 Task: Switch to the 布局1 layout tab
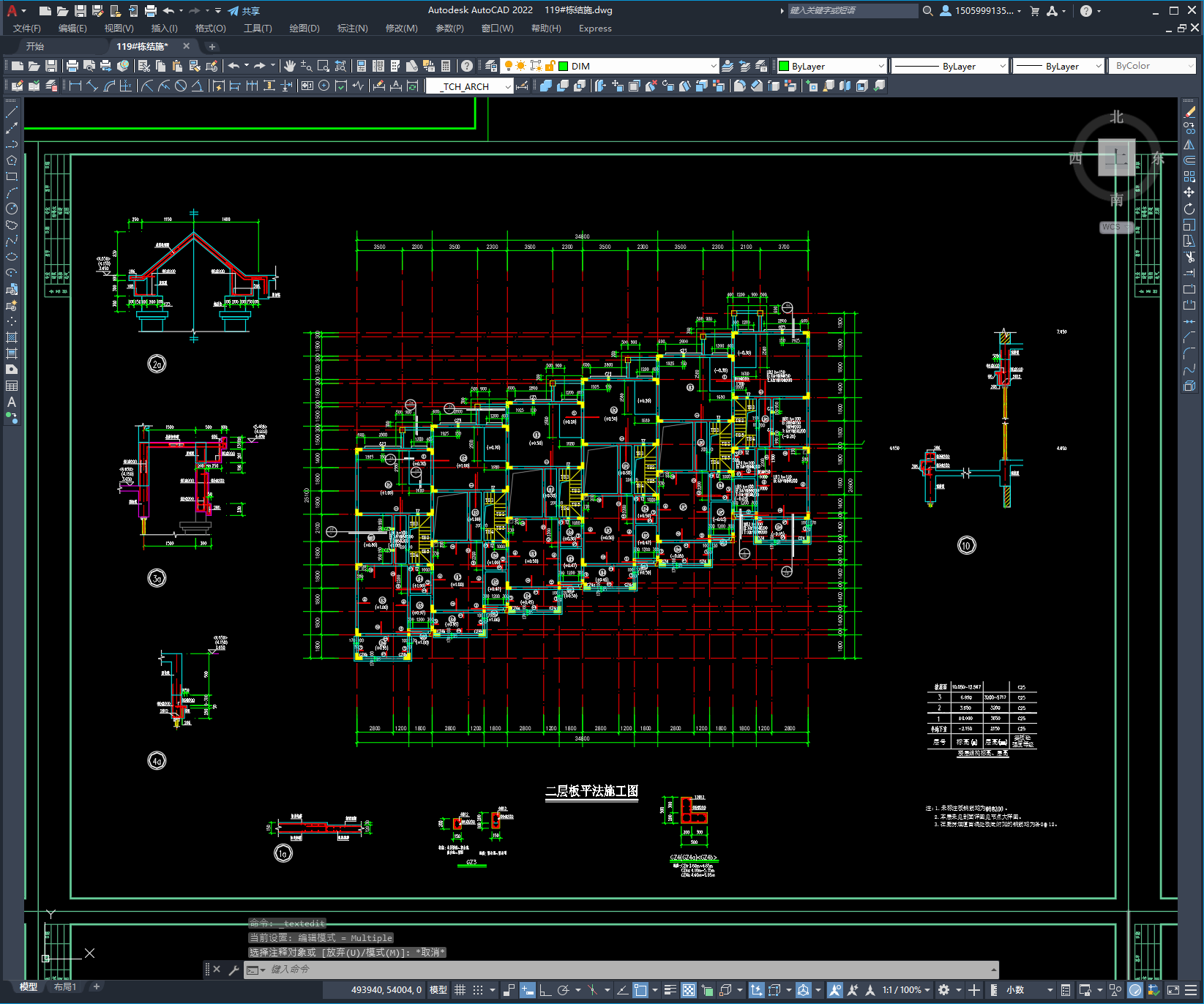(65, 987)
